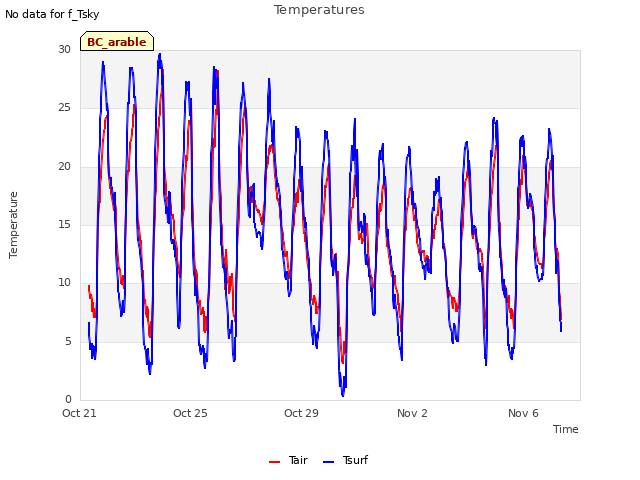Click the Temperatures chart title
This screenshot has width=640, height=480.
point(319,10)
